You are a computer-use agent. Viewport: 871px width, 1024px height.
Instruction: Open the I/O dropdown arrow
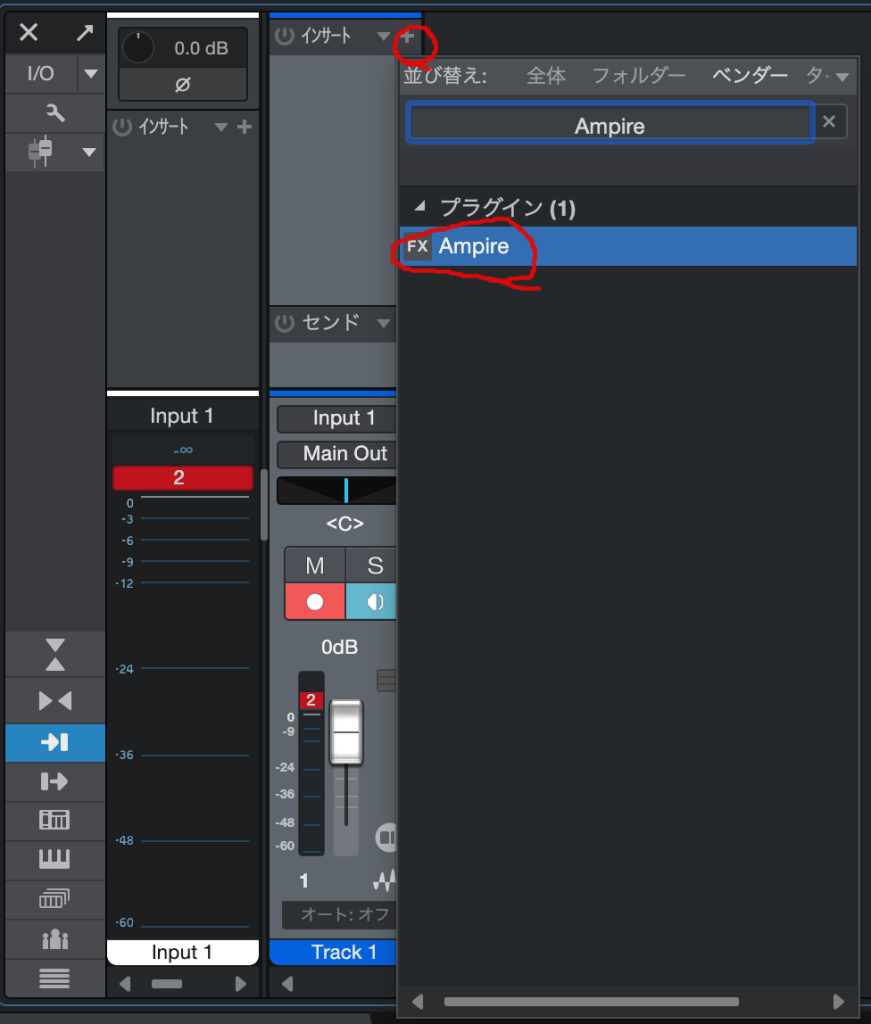click(x=90, y=74)
